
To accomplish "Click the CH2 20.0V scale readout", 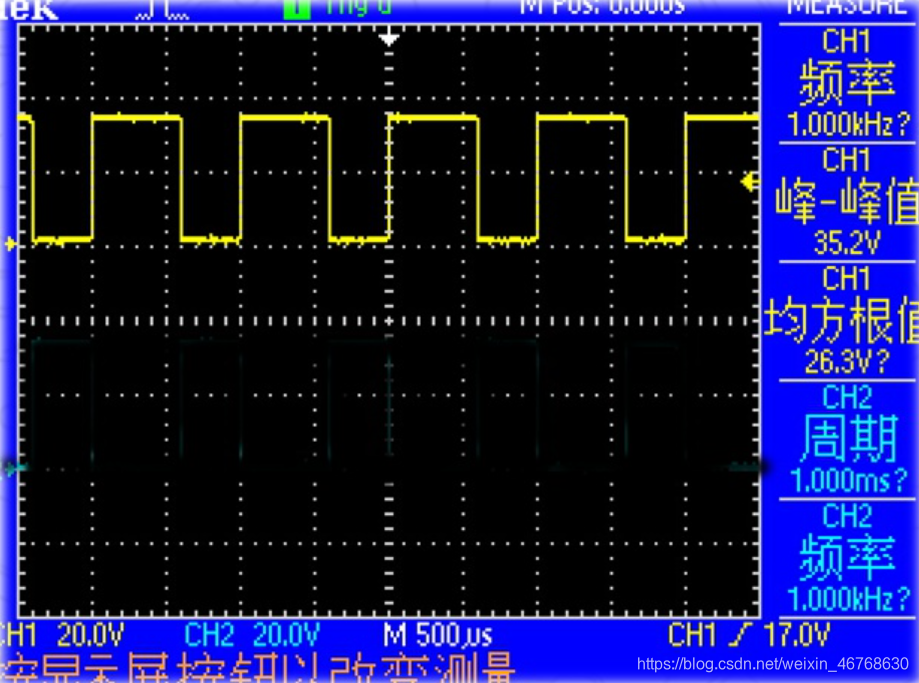I will (252, 634).
